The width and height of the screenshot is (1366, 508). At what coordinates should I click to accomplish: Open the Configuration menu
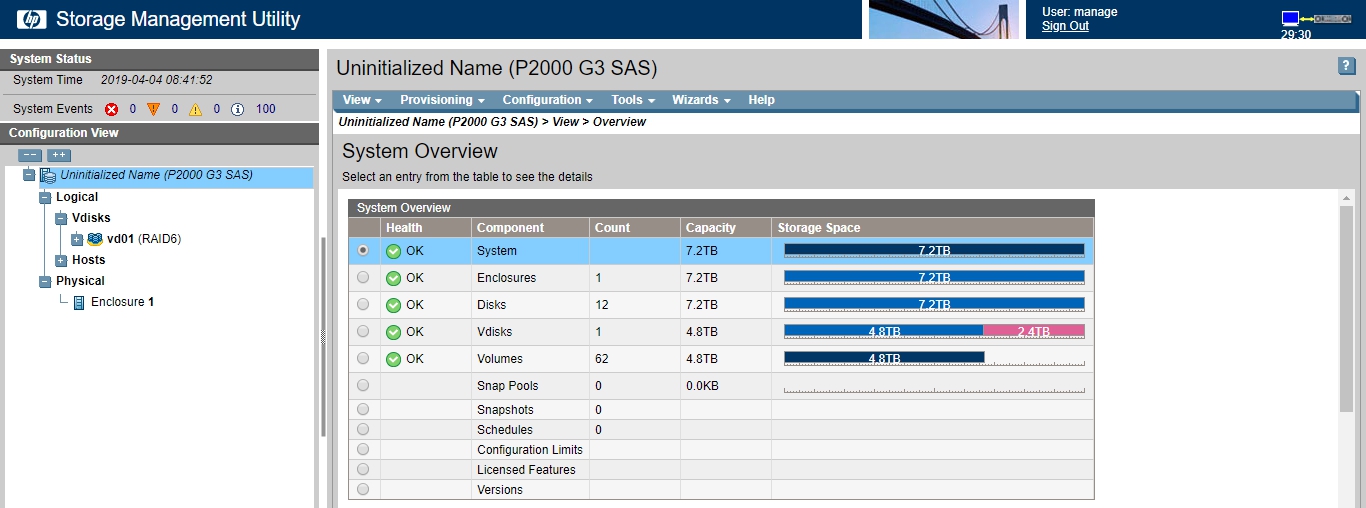(x=547, y=100)
